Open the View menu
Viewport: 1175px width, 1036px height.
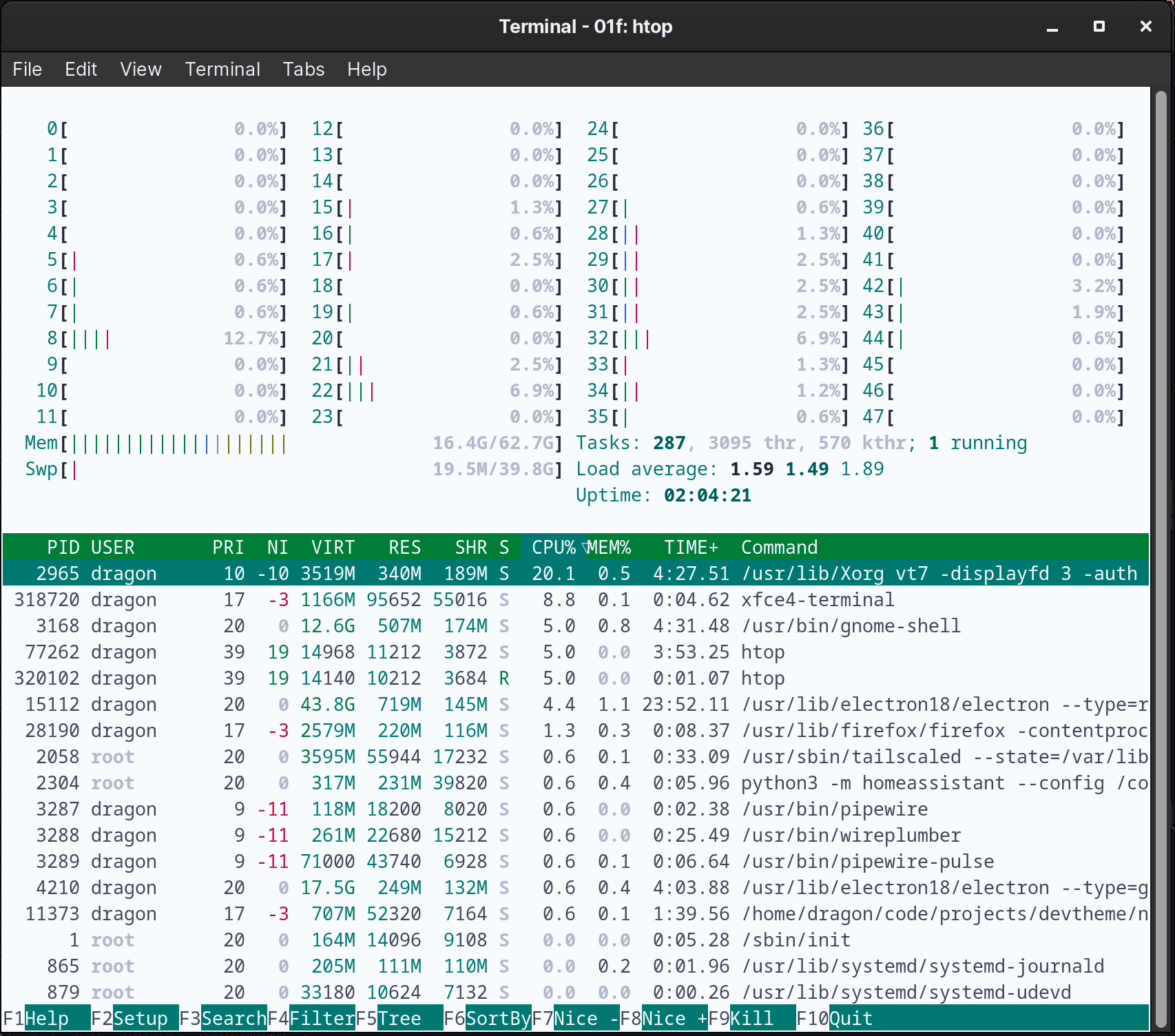[x=141, y=70]
